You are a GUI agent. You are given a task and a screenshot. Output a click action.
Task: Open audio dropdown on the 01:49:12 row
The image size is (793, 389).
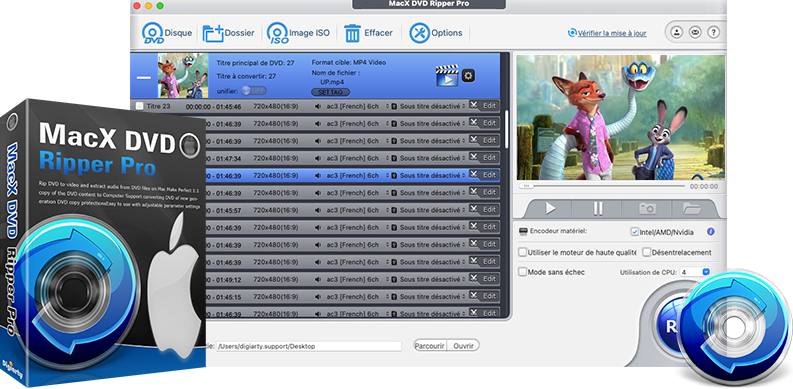tap(388, 279)
